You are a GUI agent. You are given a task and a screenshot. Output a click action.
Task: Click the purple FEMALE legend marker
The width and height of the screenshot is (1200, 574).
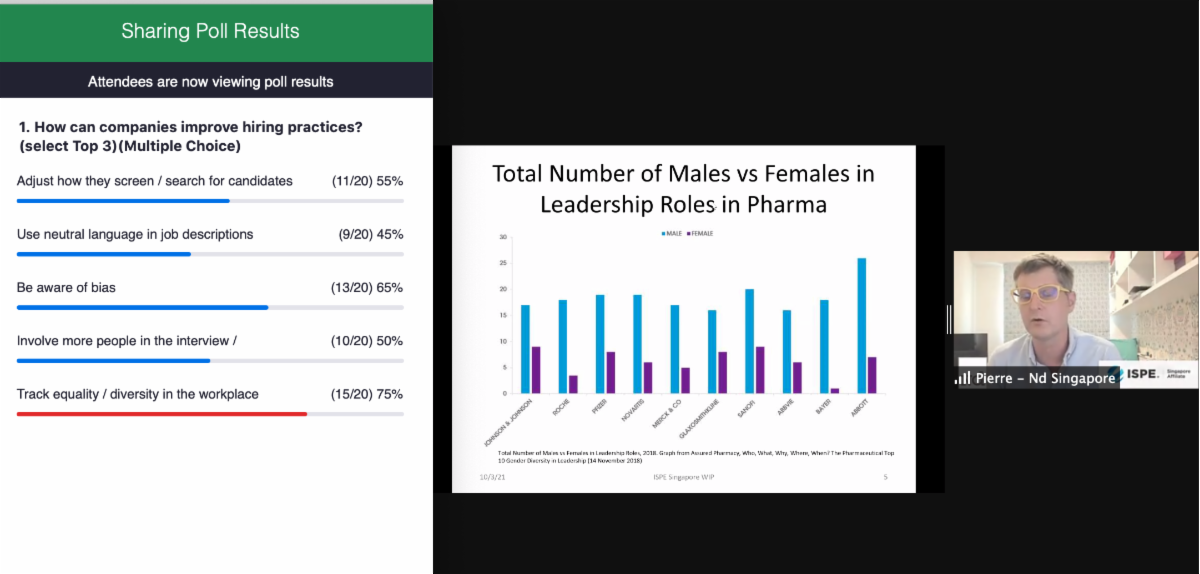coord(688,233)
